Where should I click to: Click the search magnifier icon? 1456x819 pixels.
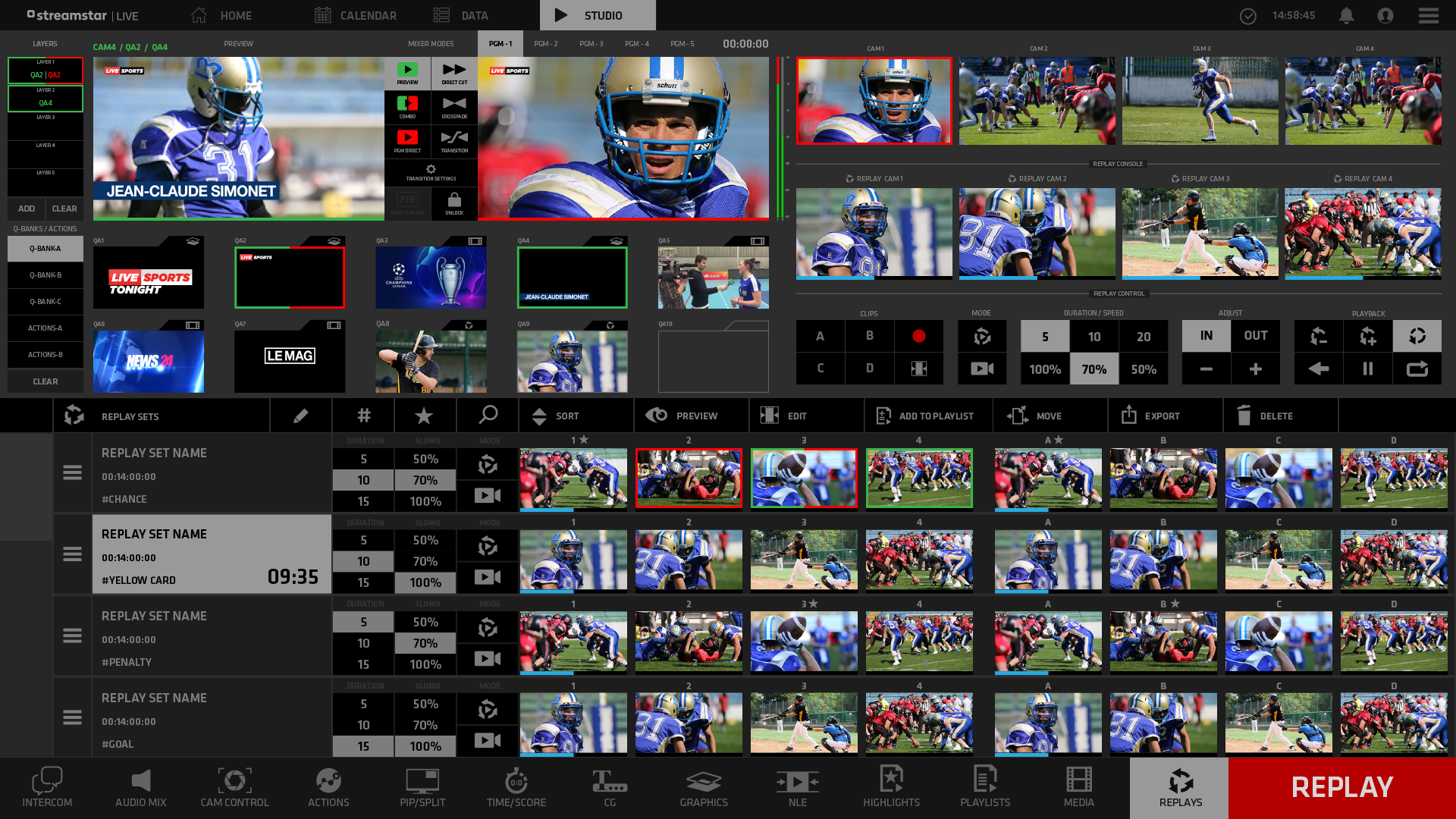[x=488, y=416]
